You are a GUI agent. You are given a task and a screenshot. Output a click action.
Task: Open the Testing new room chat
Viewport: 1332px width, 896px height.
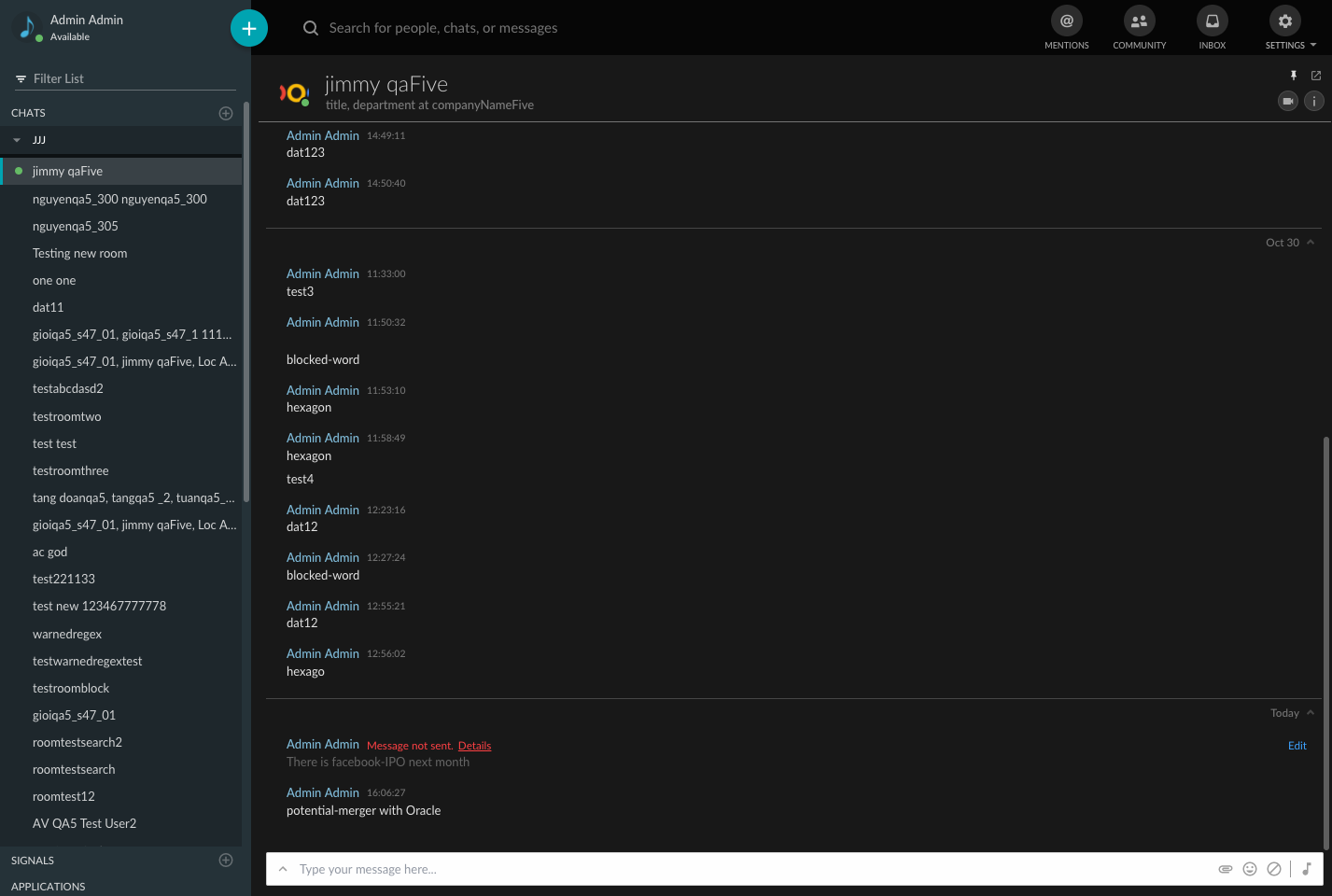80,253
